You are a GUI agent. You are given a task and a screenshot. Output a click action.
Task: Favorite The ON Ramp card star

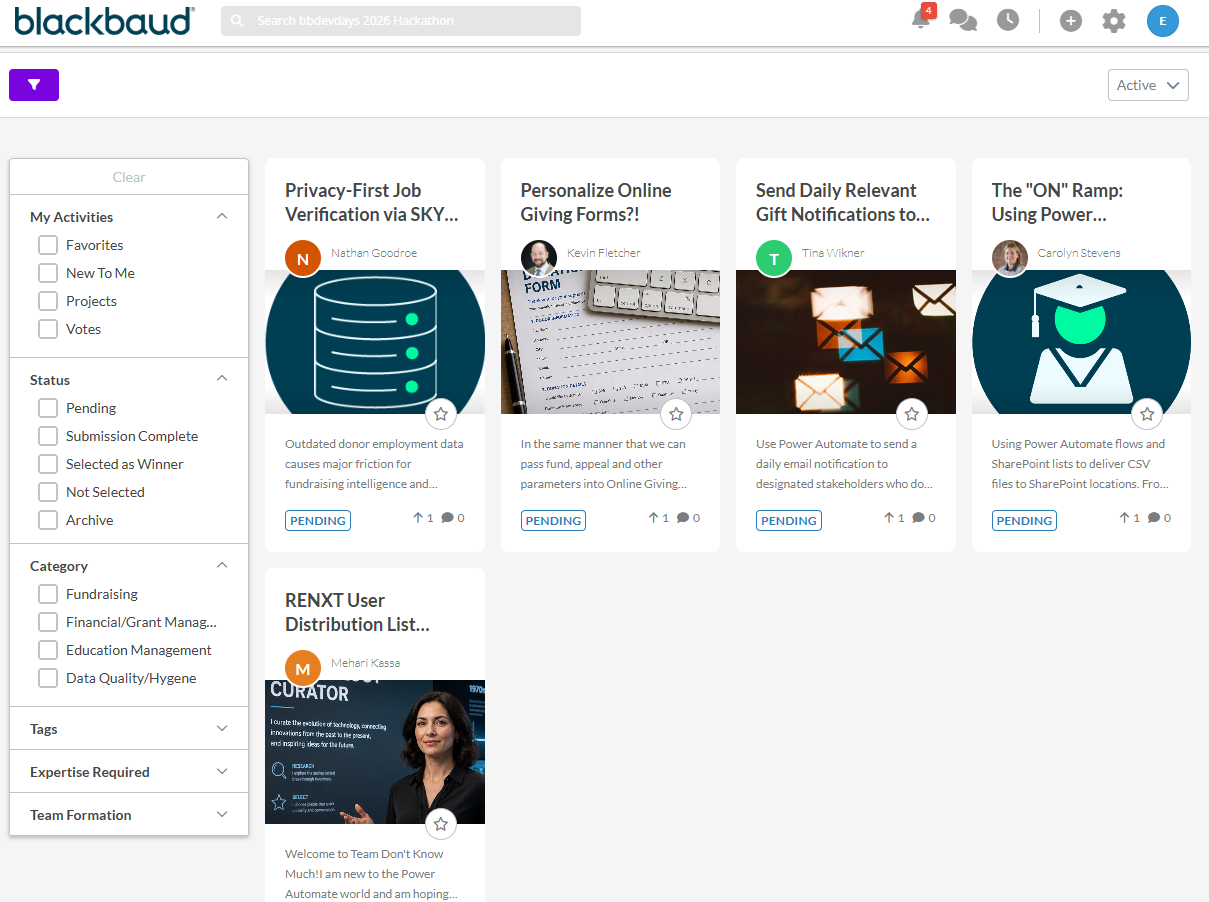pyautogui.click(x=1147, y=413)
